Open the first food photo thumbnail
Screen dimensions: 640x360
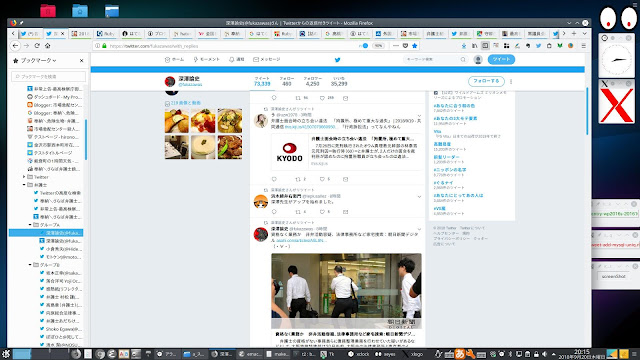pos(176,121)
